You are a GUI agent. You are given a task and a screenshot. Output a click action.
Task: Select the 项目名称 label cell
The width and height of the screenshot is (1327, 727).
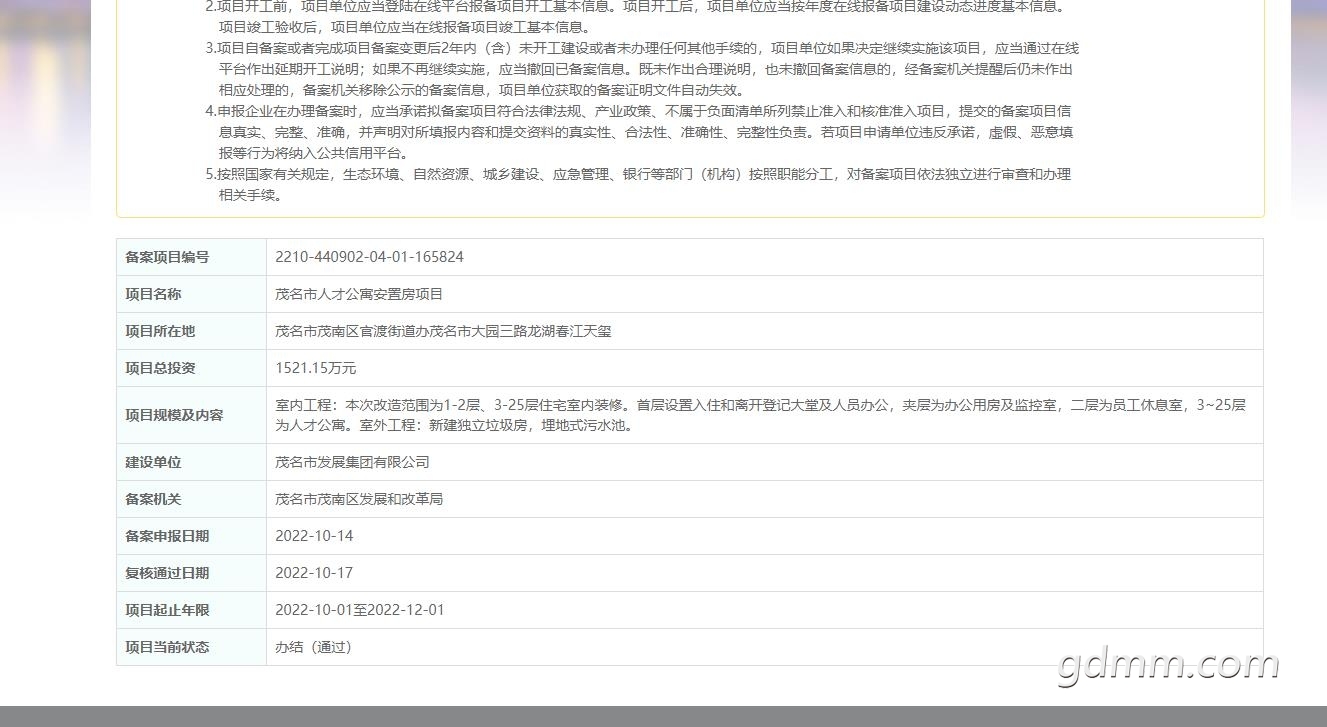(191, 294)
